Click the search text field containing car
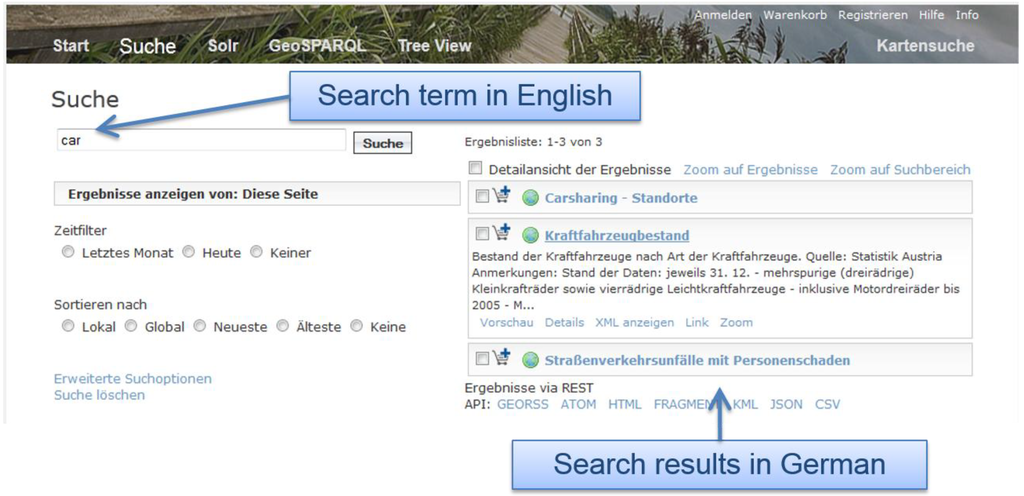1024x496 pixels. pyautogui.click(x=201, y=141)
